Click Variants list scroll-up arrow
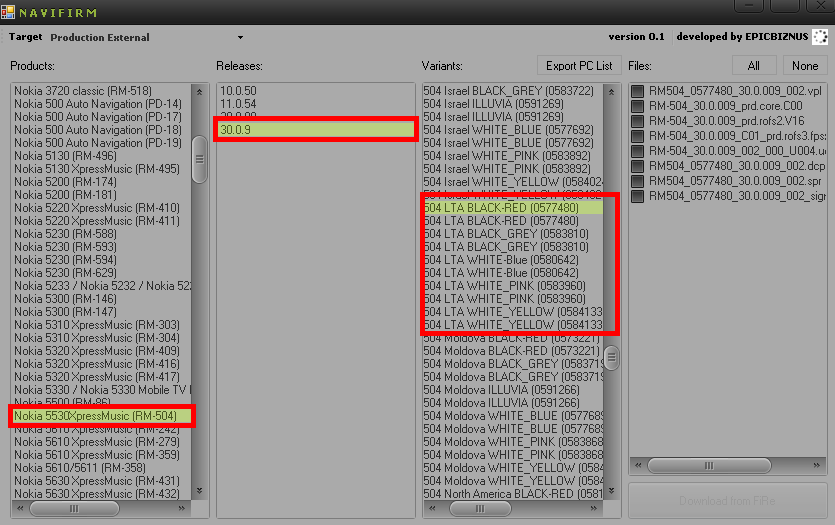Screen dimensions: 835x525 click(x=611, y=92)
